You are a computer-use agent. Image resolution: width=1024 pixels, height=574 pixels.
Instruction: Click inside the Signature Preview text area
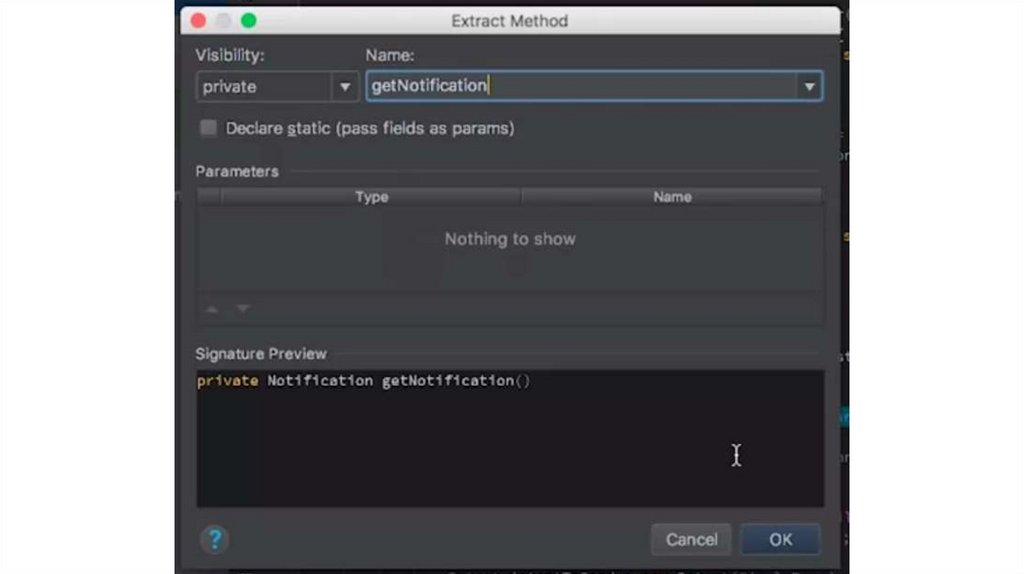[x=510, y=450]
